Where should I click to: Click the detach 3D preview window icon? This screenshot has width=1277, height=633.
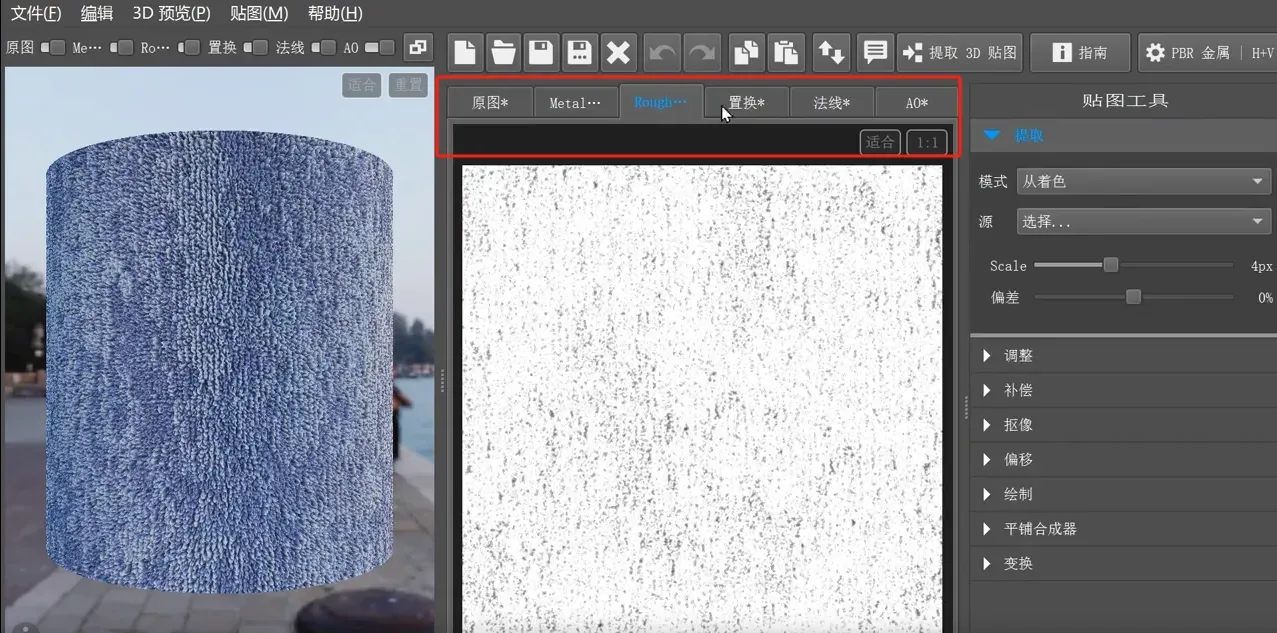pos(417,47)
